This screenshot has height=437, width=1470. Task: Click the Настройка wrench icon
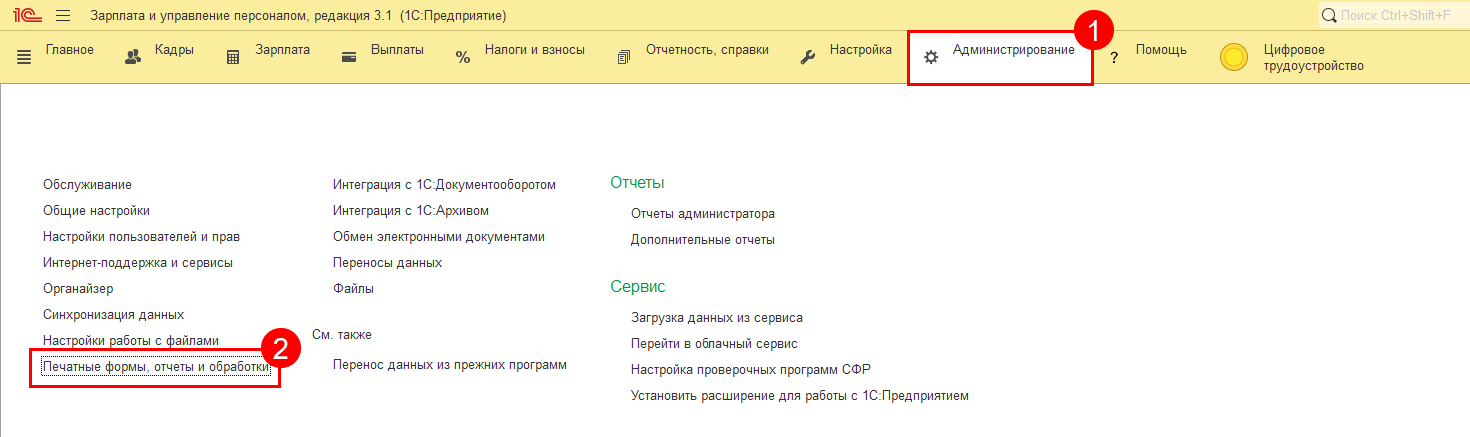pos(808,58)
